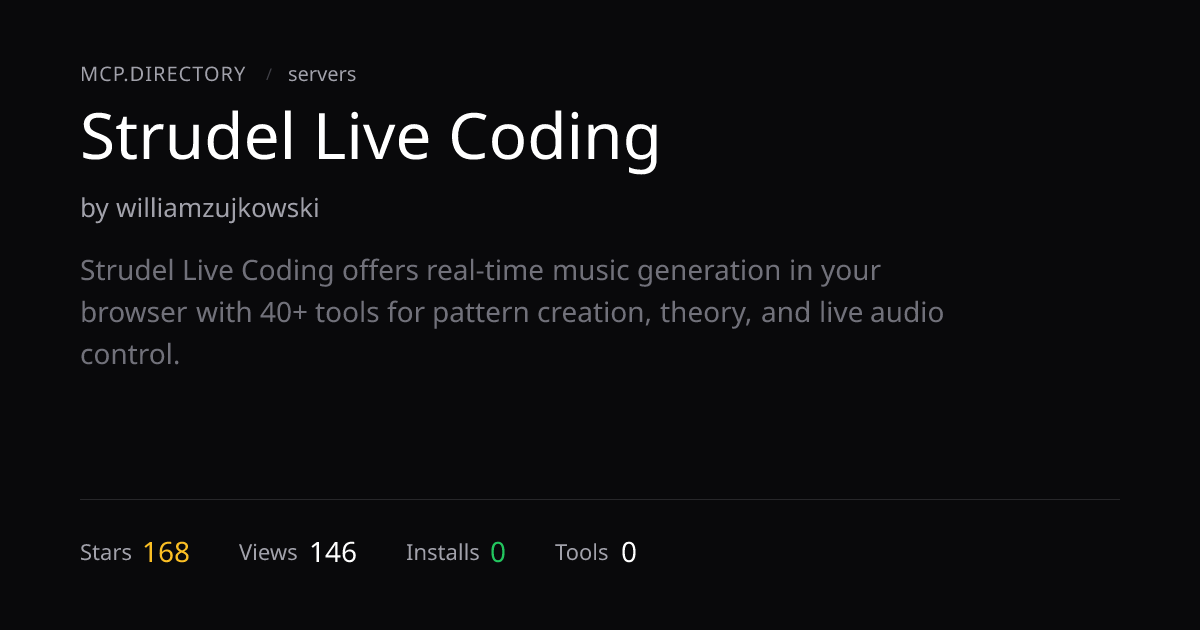Select the Installs label
Screen dimensions: 1200x630
click(443, 552)
